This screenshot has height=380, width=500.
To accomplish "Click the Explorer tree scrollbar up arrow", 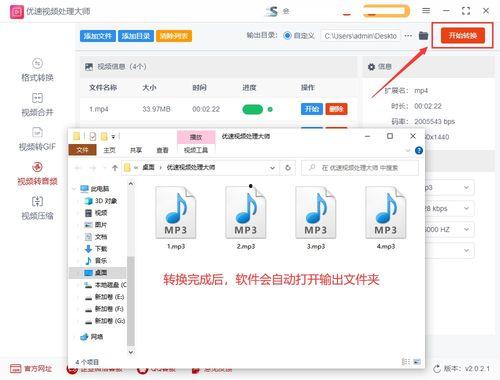I will click(131, 184).
